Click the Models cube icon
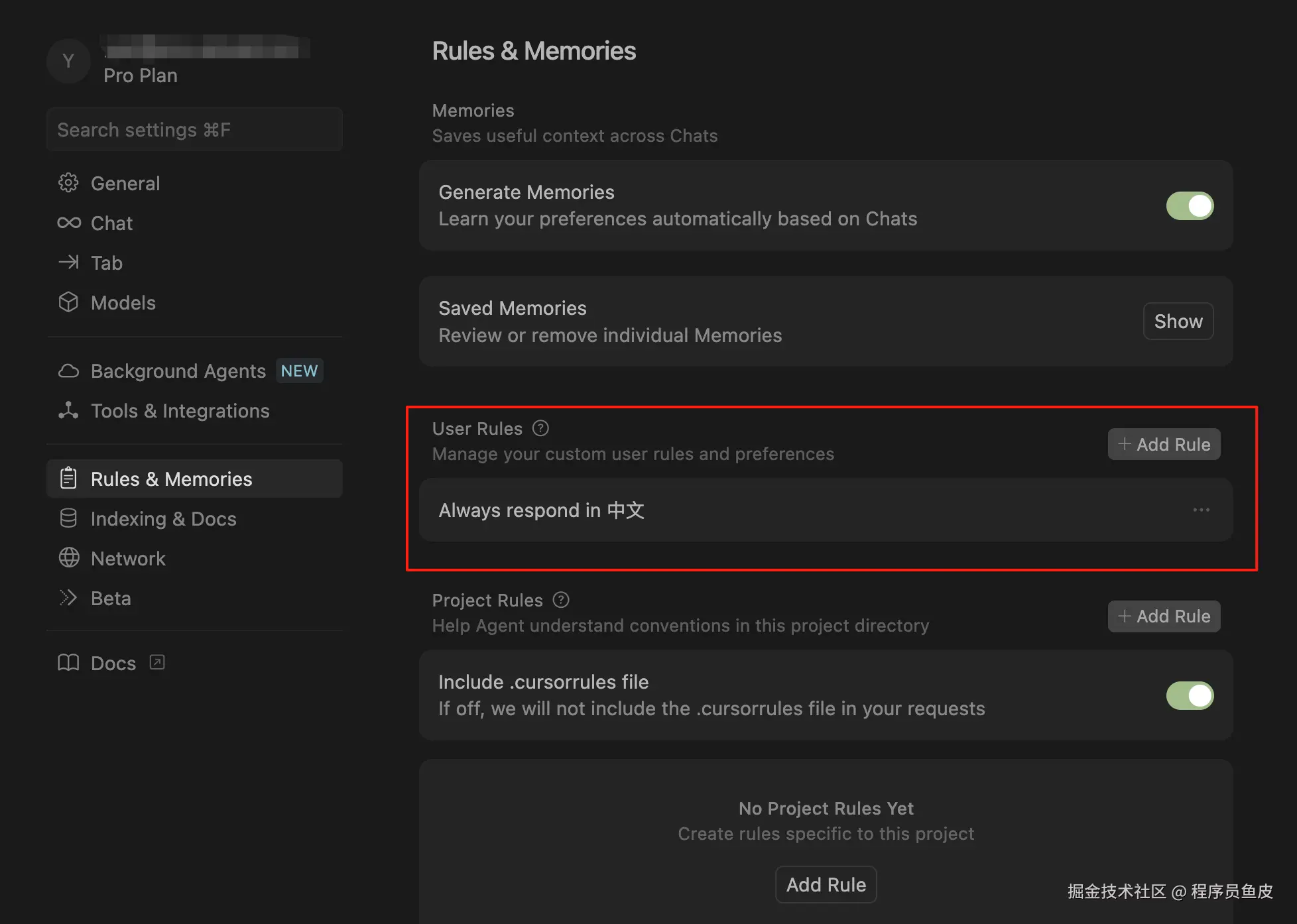1297x924 pixels. coord(68,302)
